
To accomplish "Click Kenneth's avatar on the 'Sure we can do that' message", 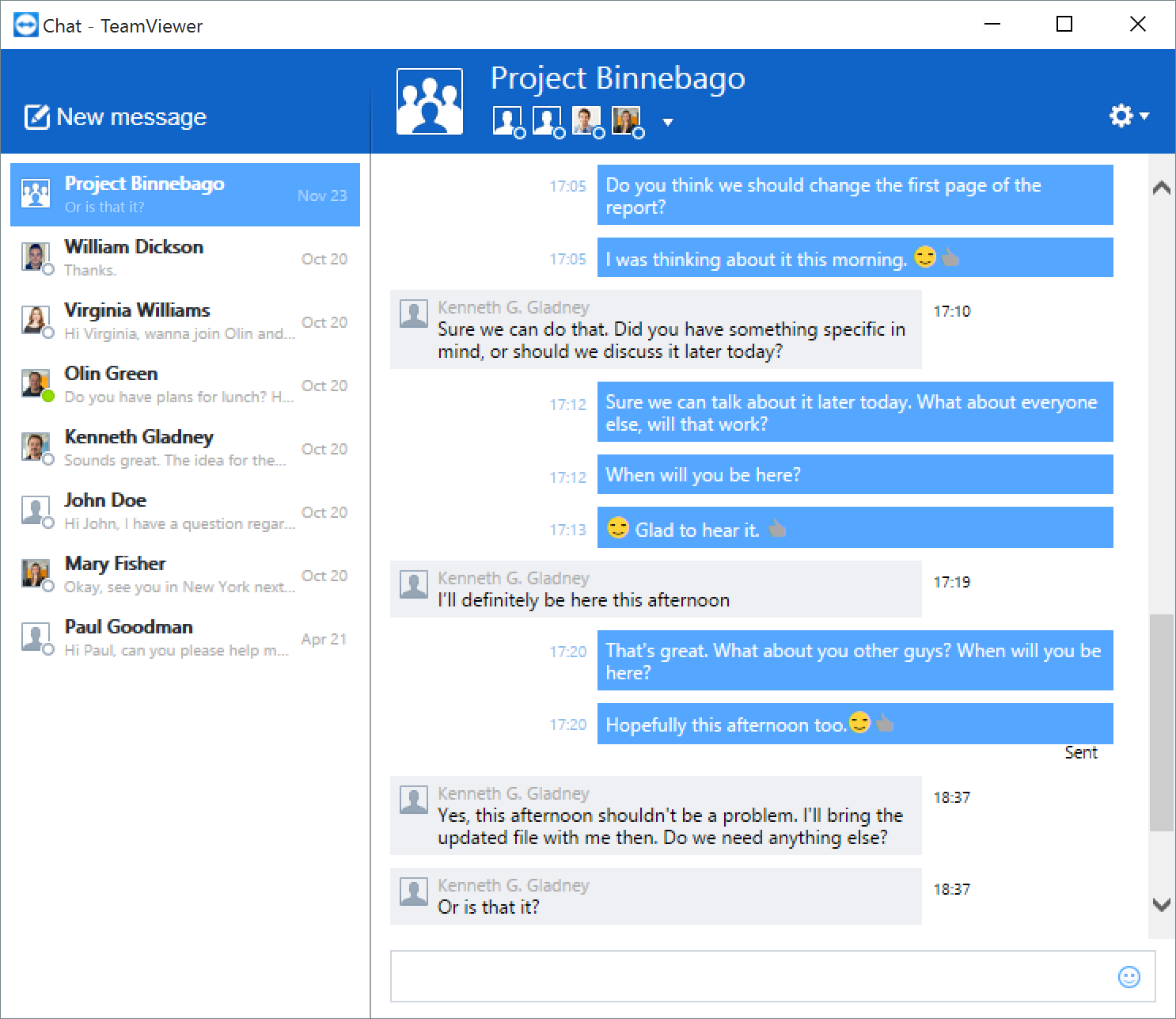I will point(414,314).
